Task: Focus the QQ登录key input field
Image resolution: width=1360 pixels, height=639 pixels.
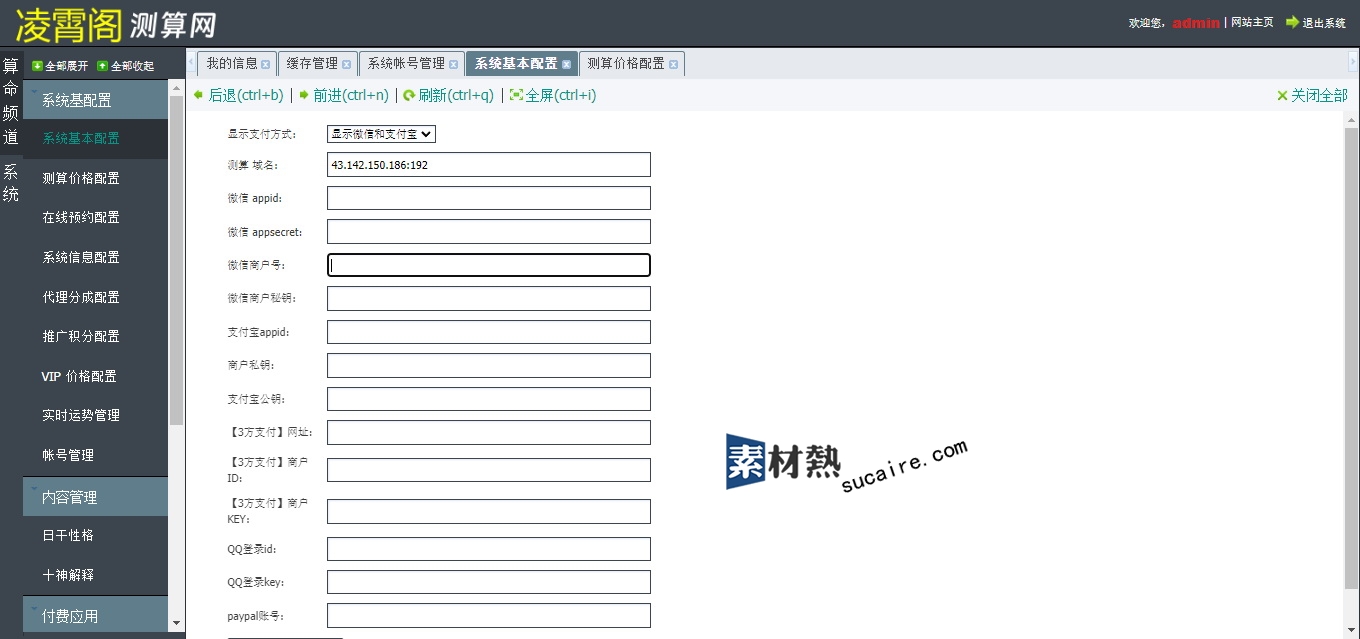Action: (x=489, y=582)
